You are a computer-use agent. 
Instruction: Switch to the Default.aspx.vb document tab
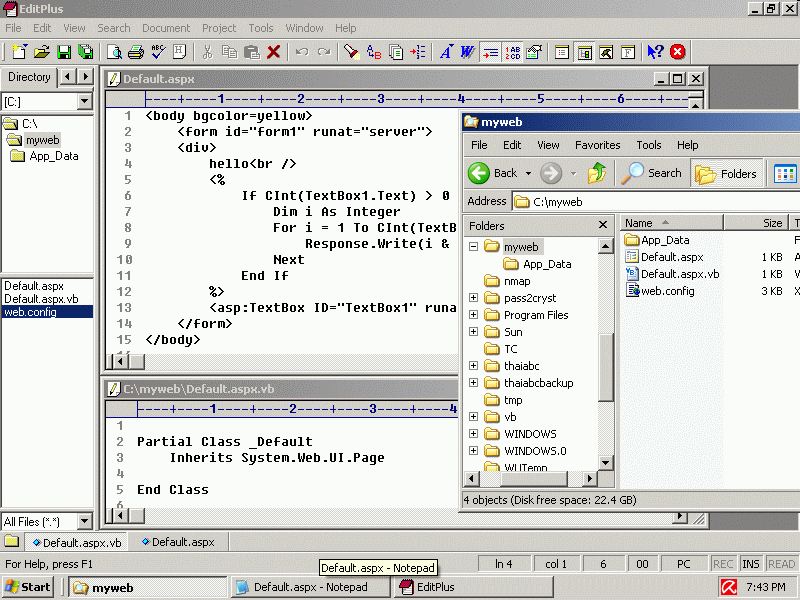76,542
